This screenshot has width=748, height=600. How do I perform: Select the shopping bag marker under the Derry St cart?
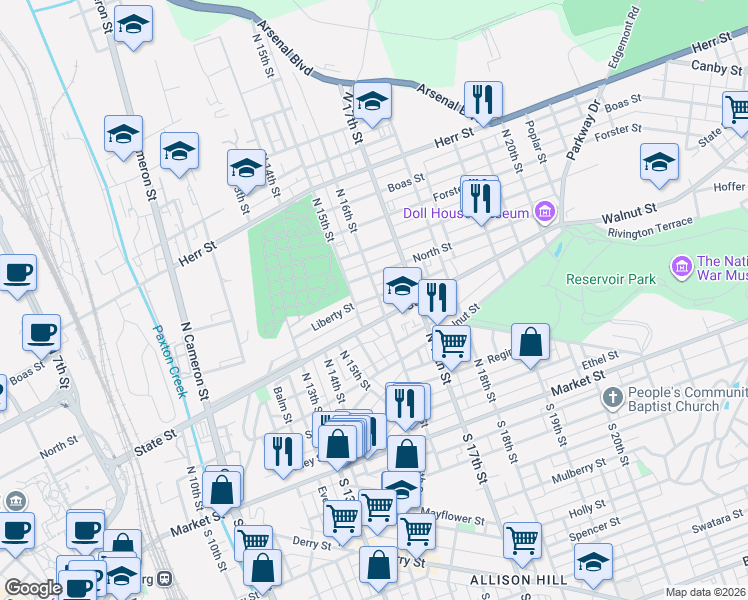[262, 569]
